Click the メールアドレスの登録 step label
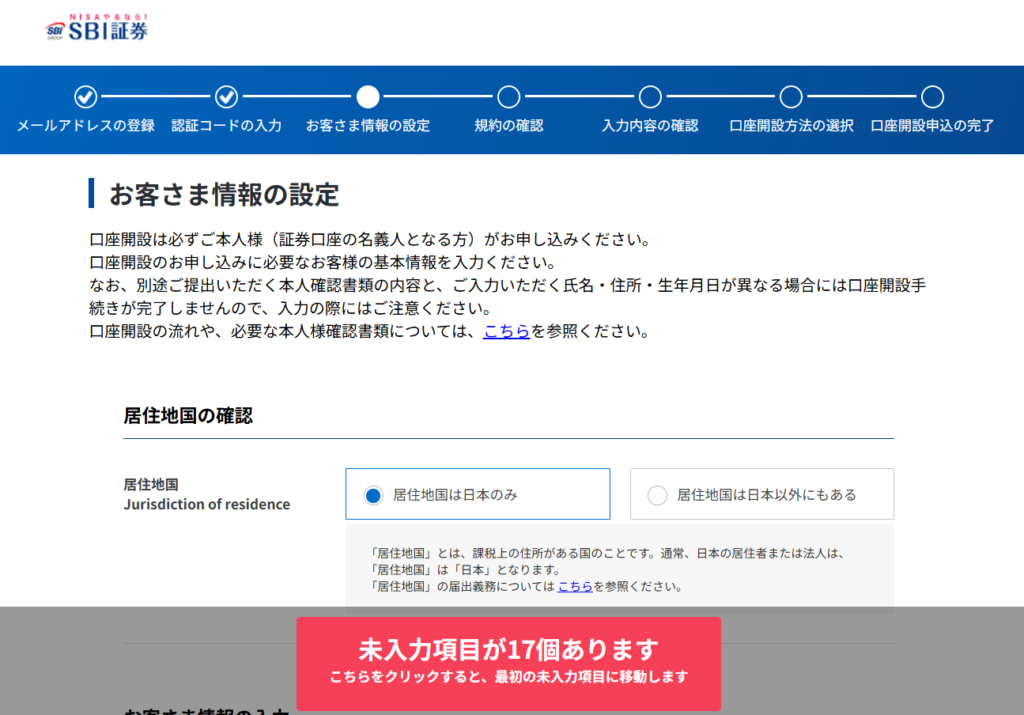Screen dimensions: 1024x715 (86, 126)
